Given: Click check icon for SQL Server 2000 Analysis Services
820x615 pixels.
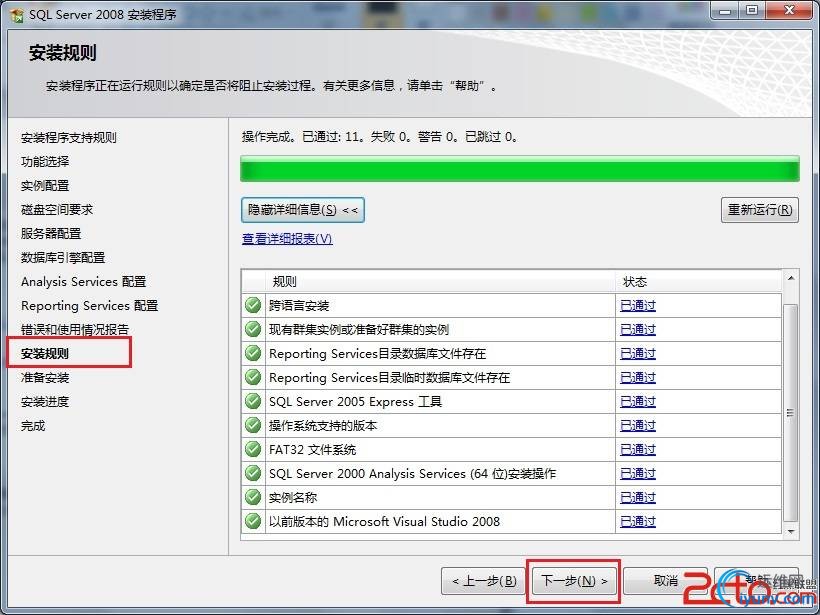Looking at the screenshot, I should 253,473.
